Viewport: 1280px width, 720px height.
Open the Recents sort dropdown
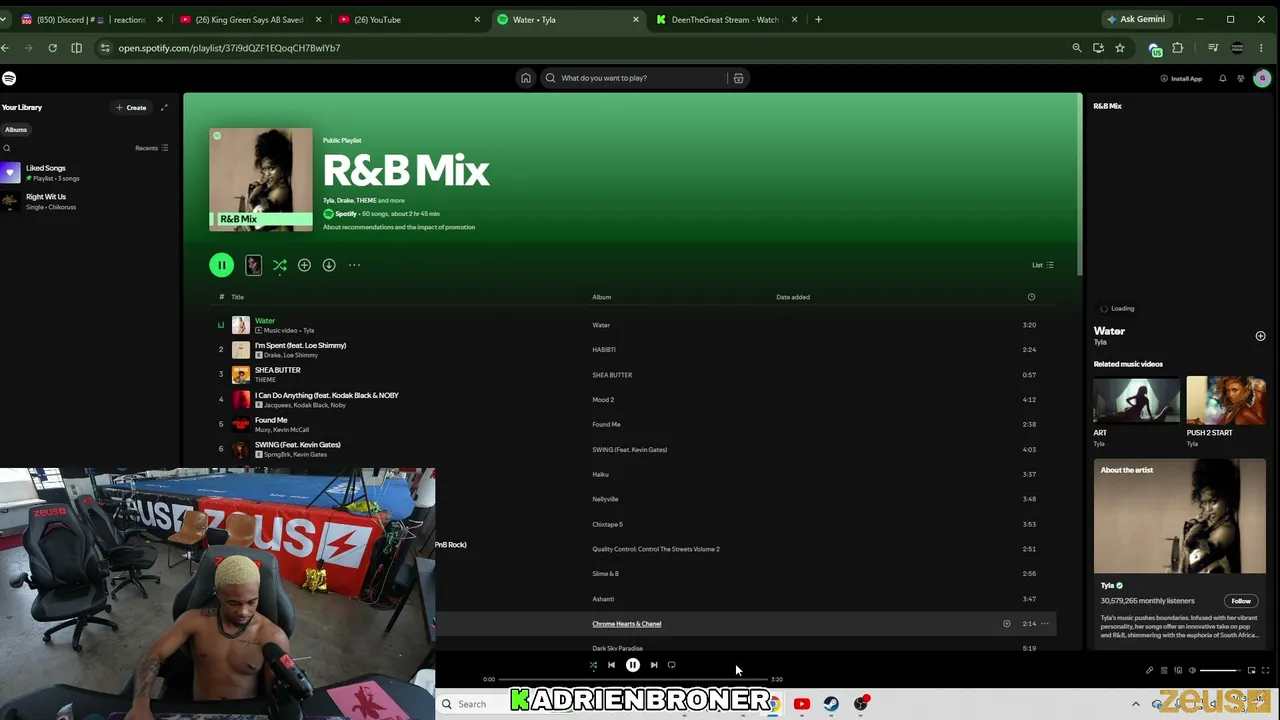coord(152,148)
